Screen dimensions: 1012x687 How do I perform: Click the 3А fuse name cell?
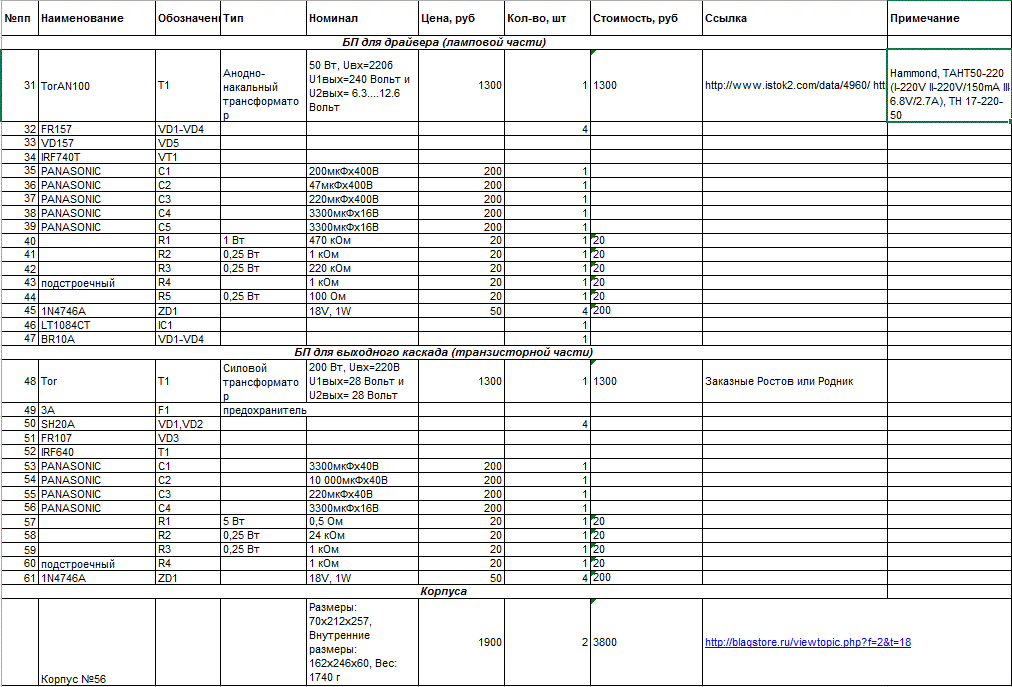pos(97,410)
